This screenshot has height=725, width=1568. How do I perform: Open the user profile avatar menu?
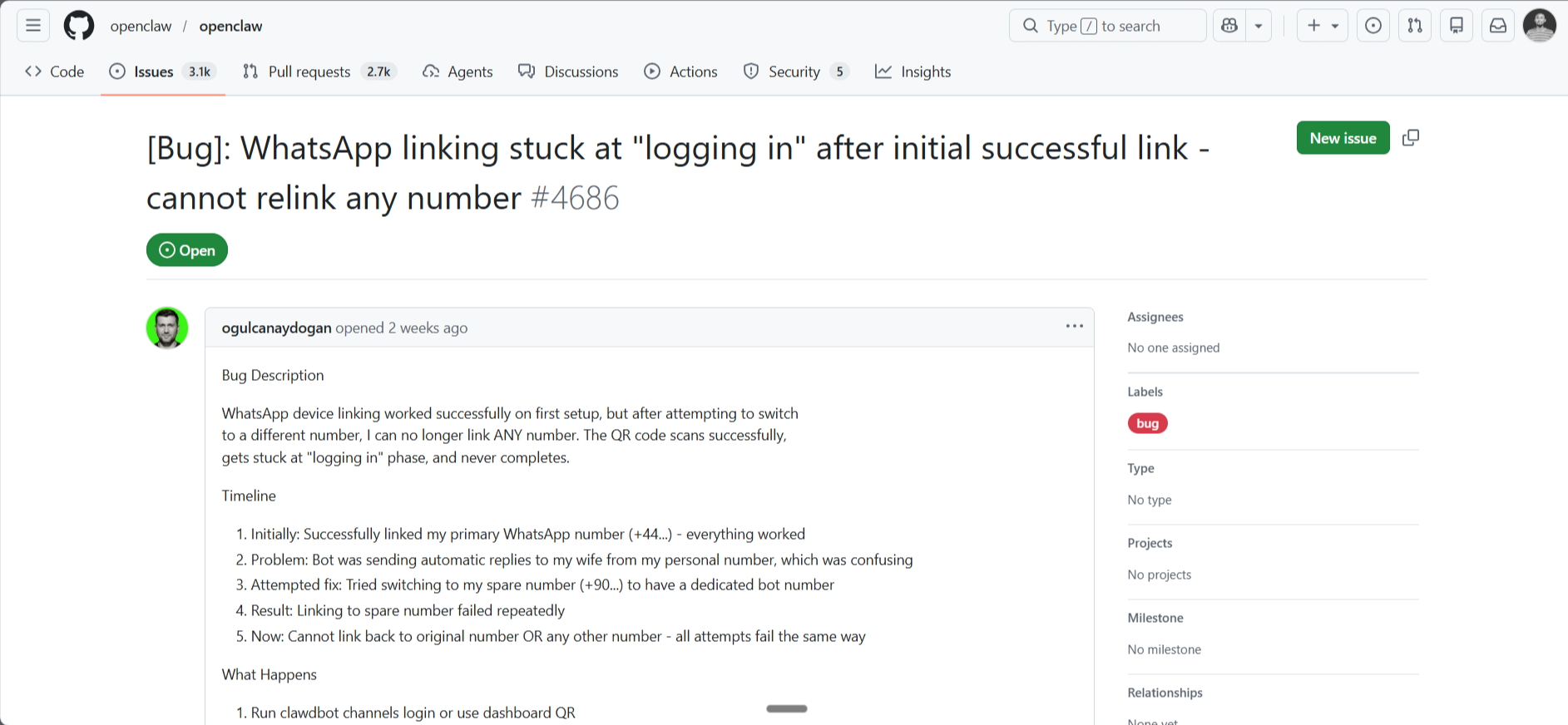[x=1540, y=26]
